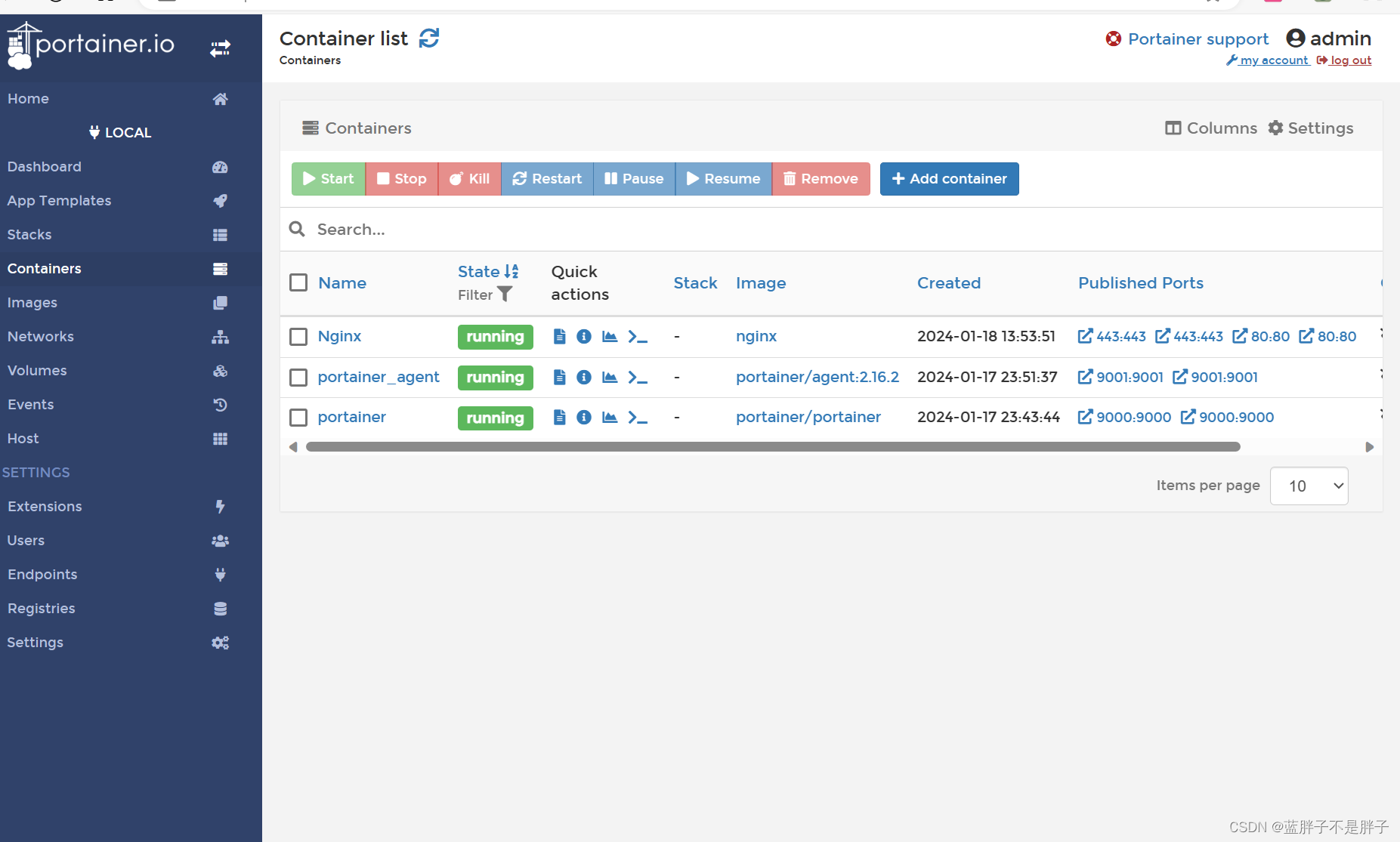The image size is (1400, 842).
Task: Click the State filter funnel icon
Action: point(505,295)
